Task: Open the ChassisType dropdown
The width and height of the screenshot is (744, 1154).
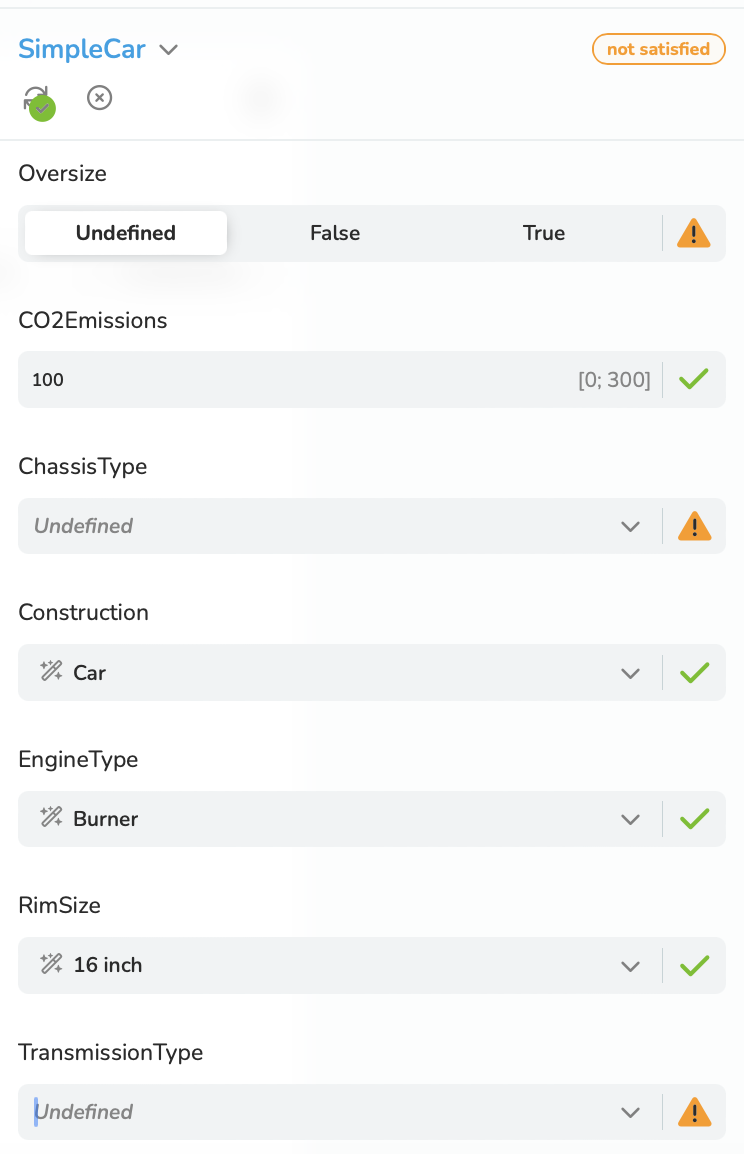Action: coord(339,526)
